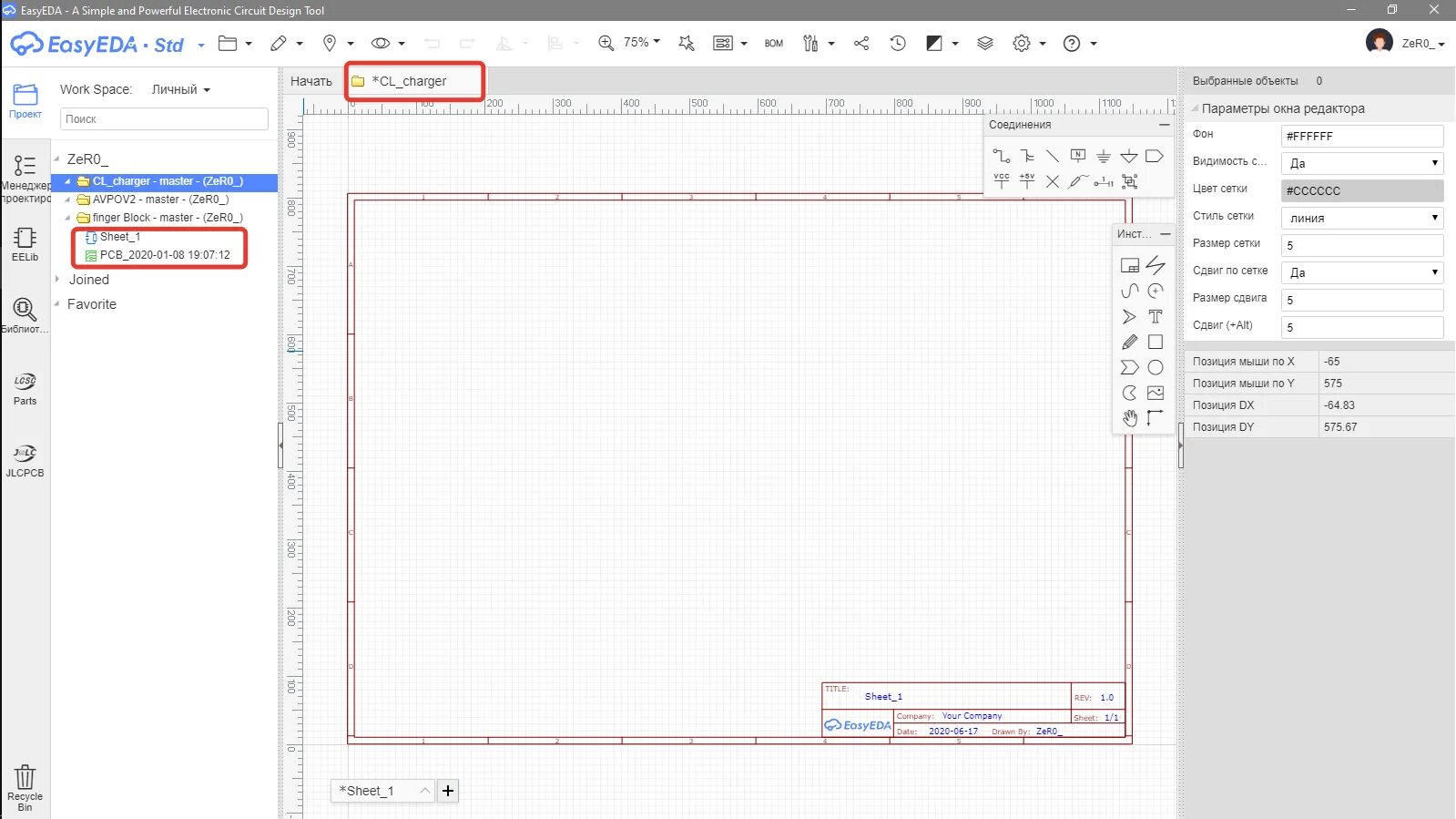Place the triangle ground net flag
This screenshot has width=1456, height=819.
point(1129,156)
